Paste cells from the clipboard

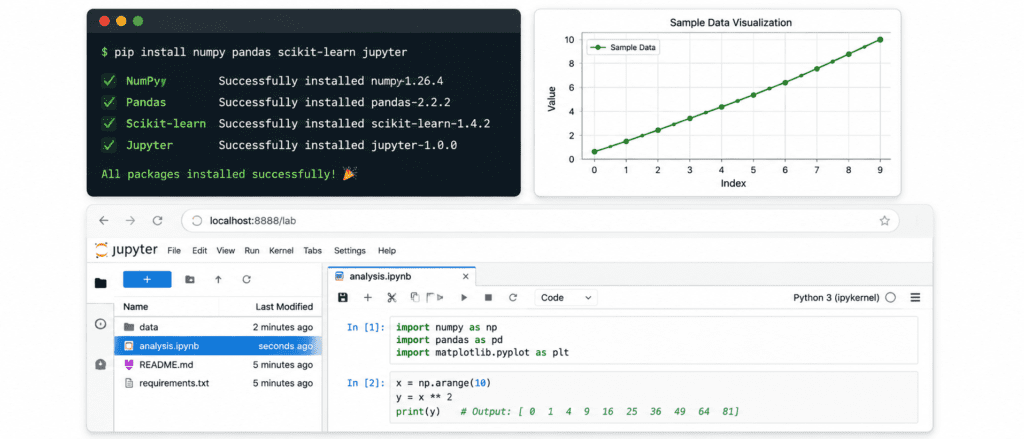click(x=434, y=297)
